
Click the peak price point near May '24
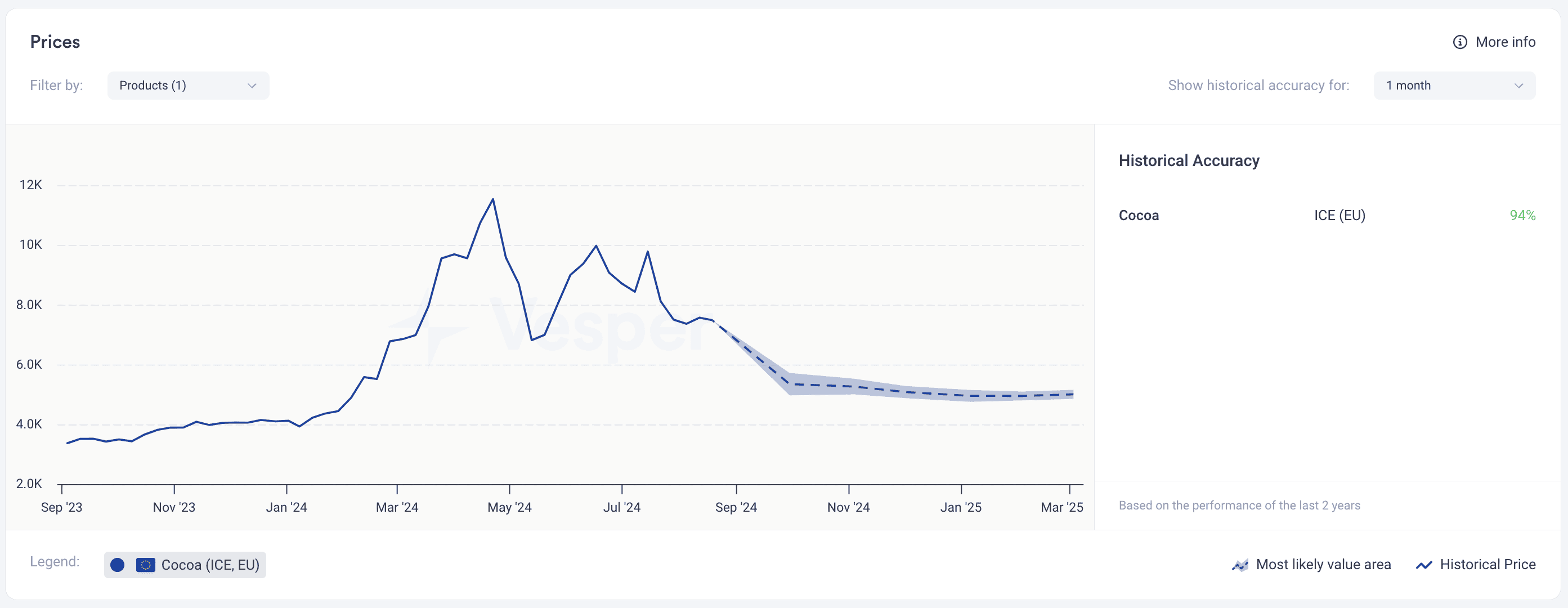point(493,199)
